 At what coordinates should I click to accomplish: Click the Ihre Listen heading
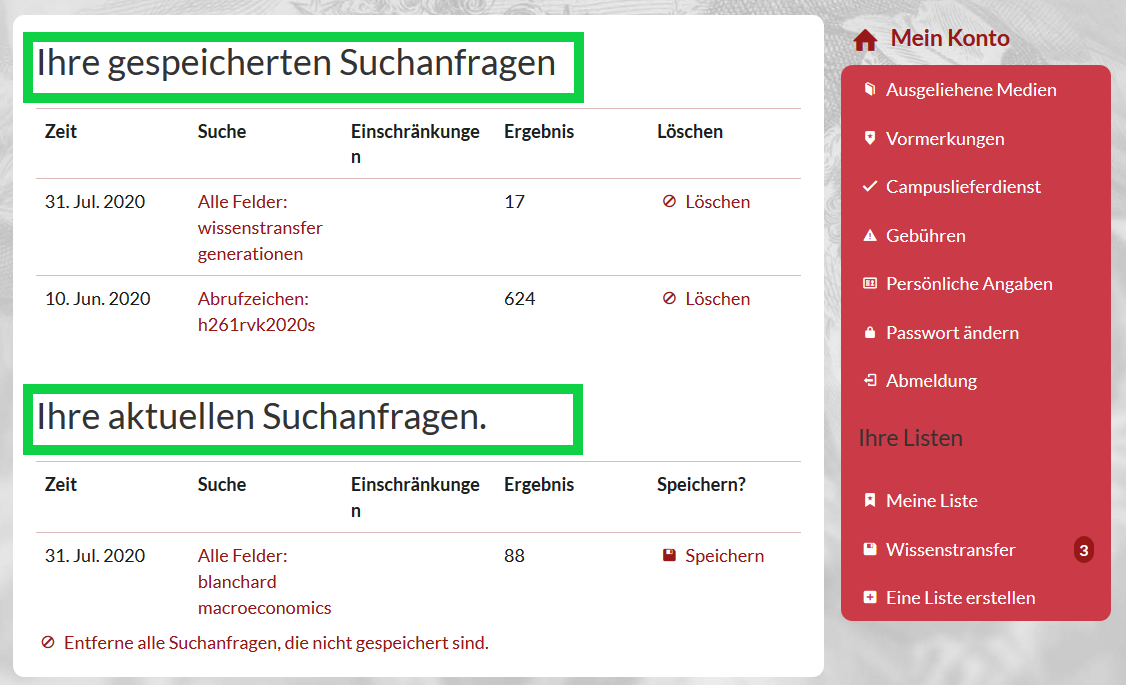[911, 438]
